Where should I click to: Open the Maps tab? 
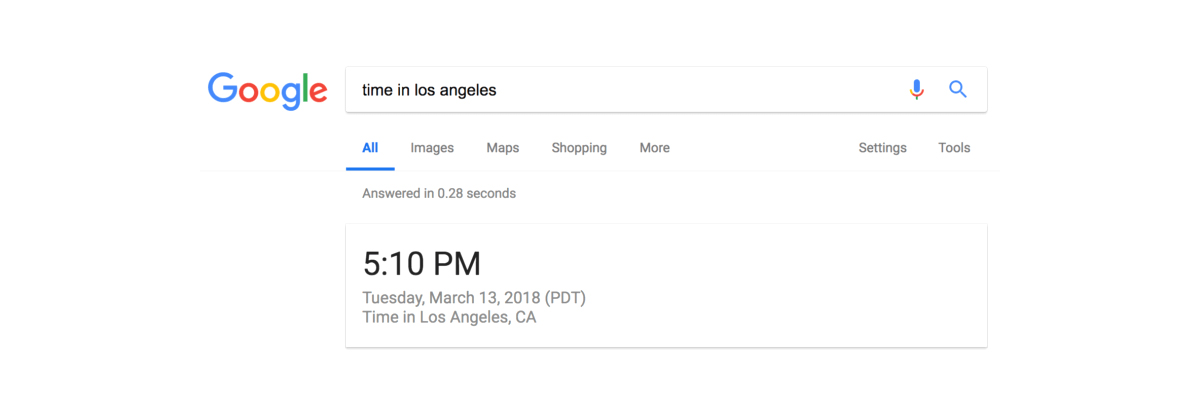(503, 148)
